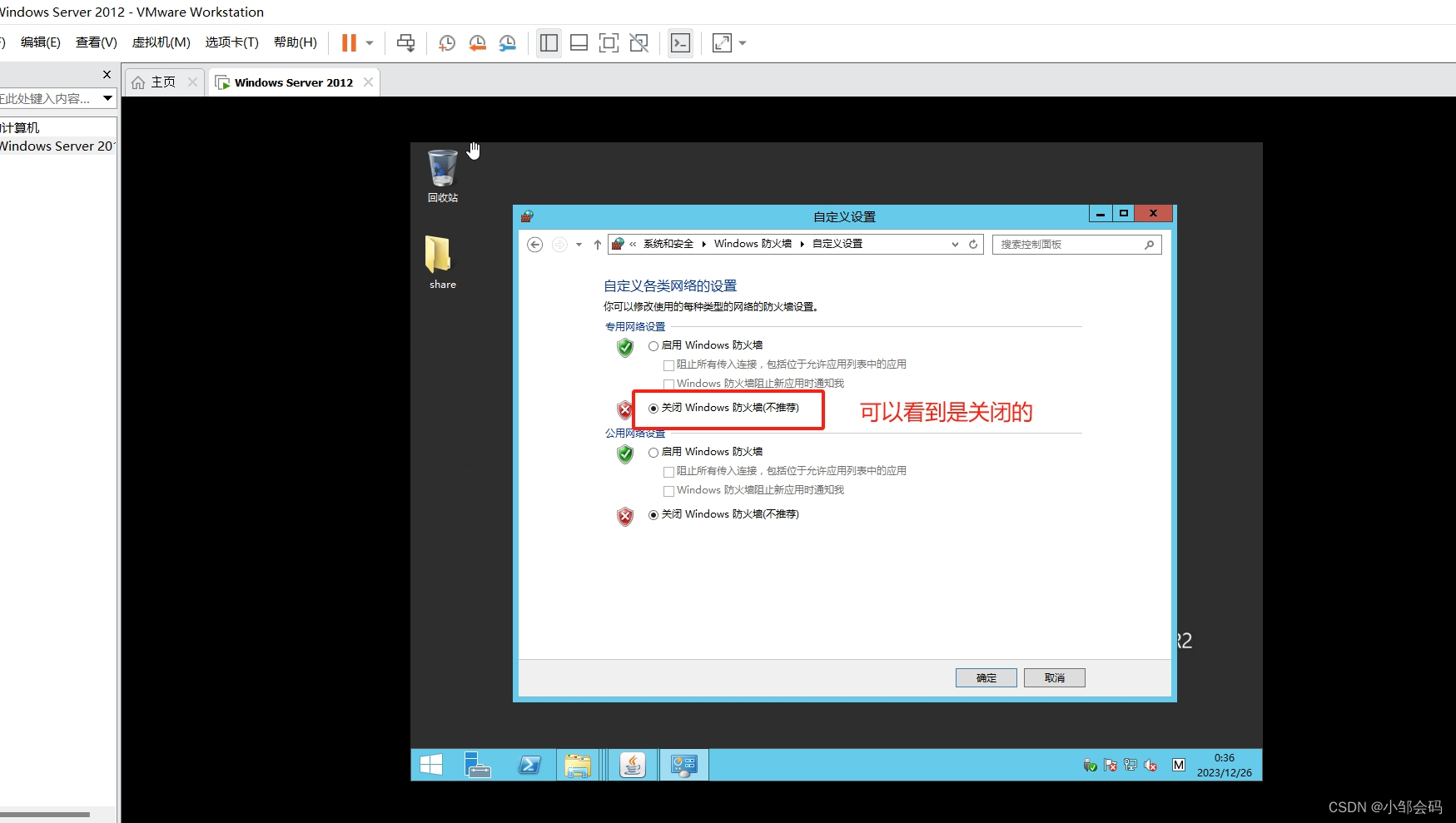Close the Windows Server 2012 tab

click(x=368, y=82)
